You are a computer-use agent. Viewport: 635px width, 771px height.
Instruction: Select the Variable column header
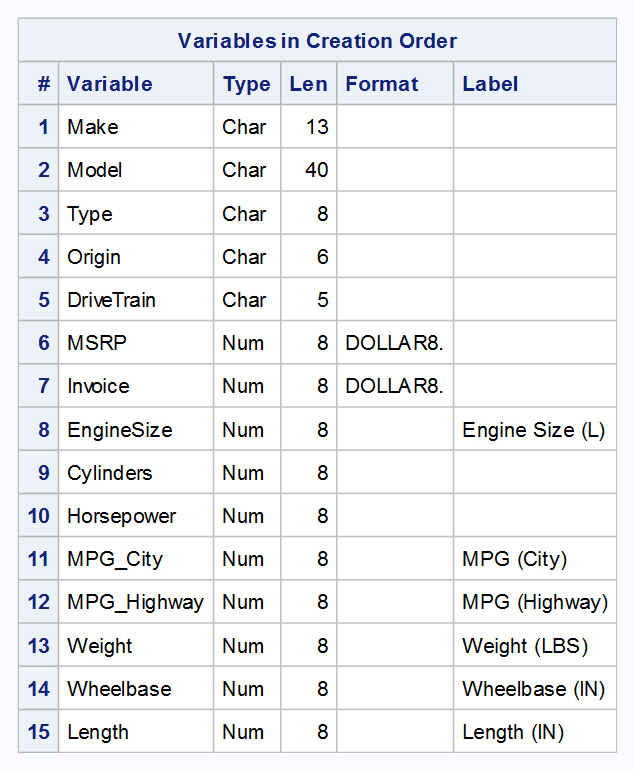110,84
